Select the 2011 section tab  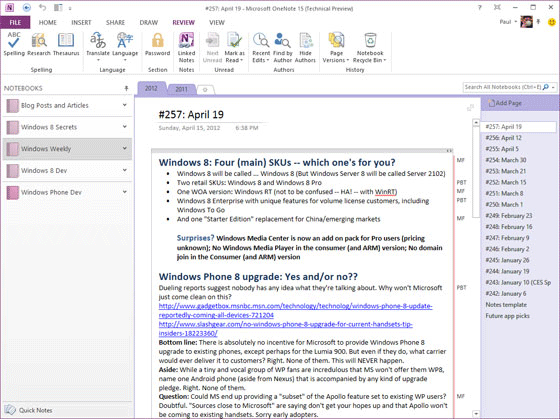coord(181,89)
